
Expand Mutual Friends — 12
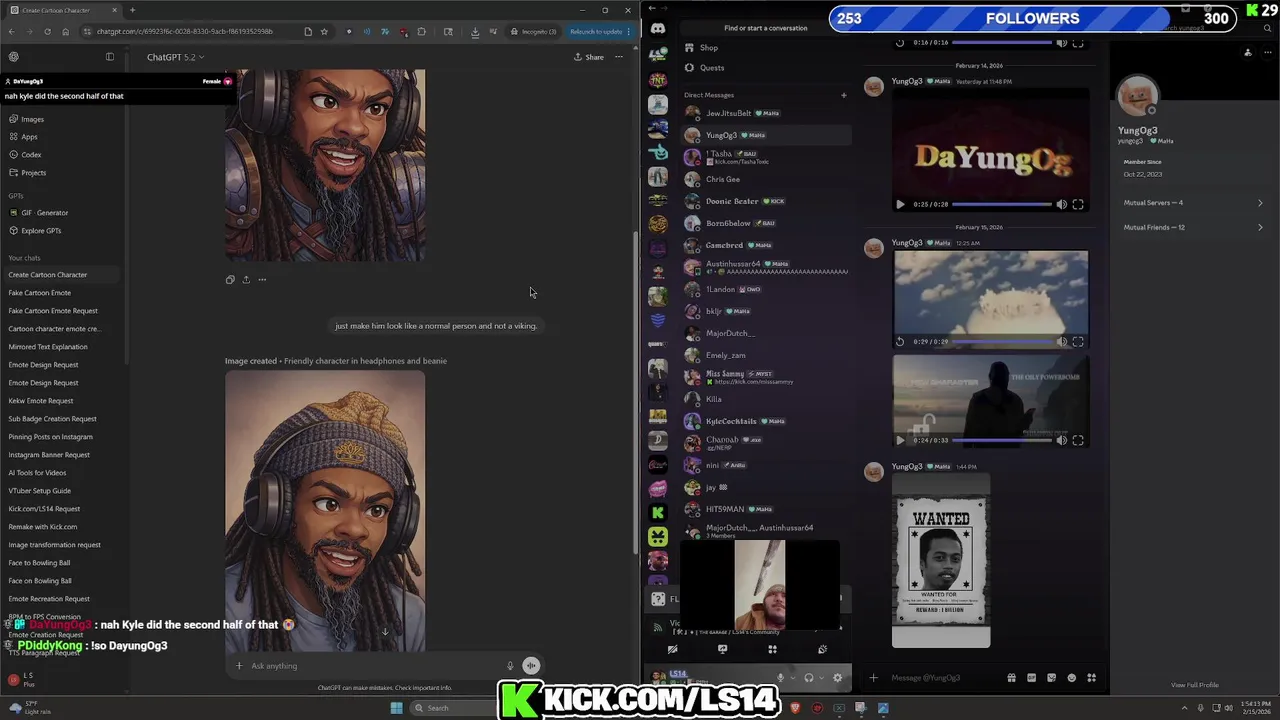click(x=1193, y=228)
